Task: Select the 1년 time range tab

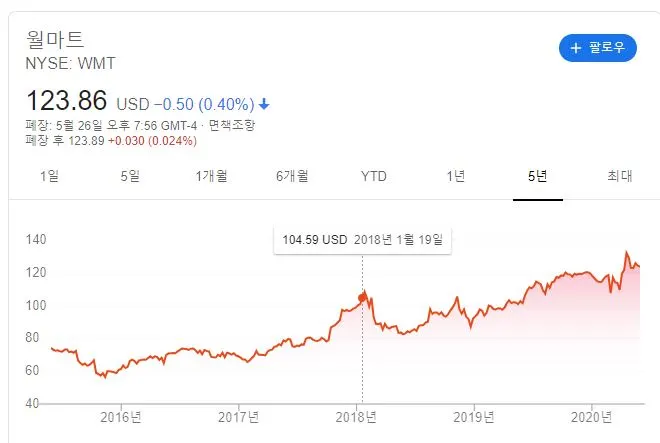Action: coord(456,176)
